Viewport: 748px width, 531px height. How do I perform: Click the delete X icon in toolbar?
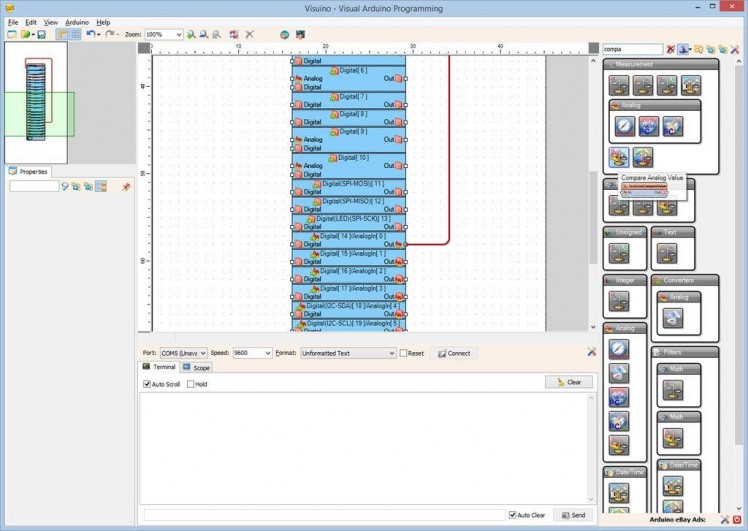coord(249,34)
